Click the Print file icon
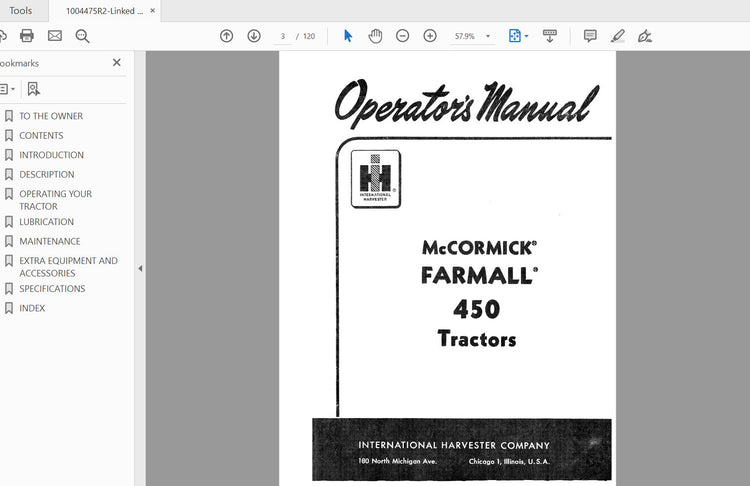Viewport: 750px width, 486px height. pos(27,36)
